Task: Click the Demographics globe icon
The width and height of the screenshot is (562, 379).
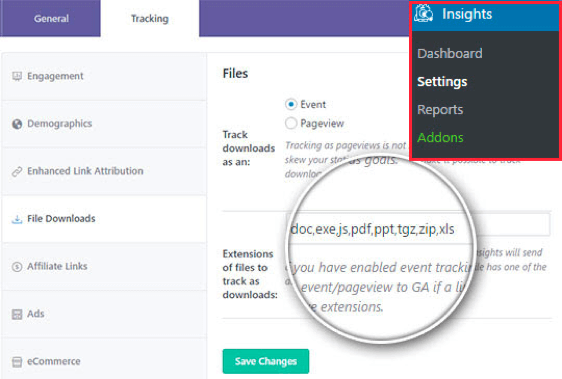Action: tap(17, 124)
